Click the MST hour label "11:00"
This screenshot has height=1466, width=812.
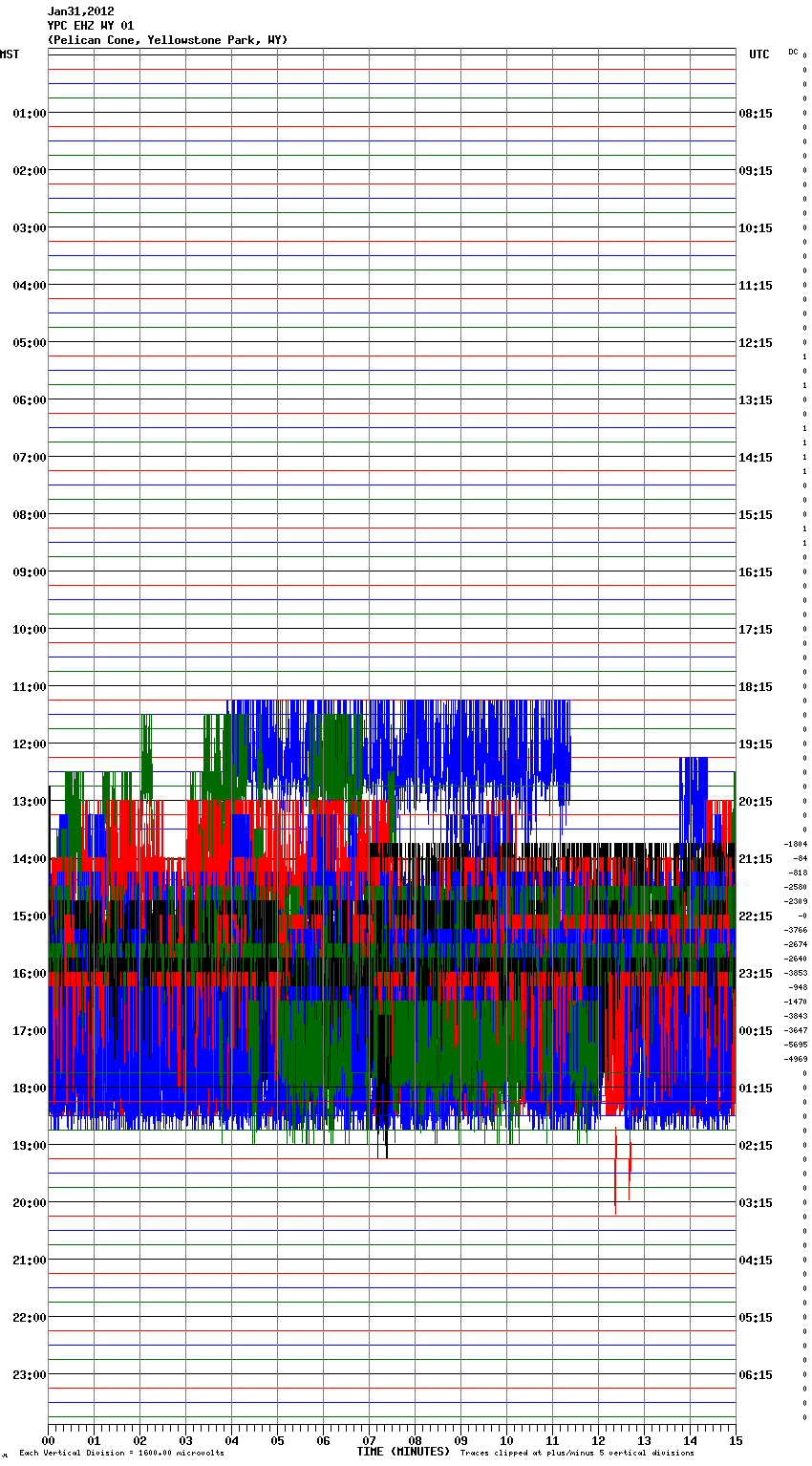click(x=30, y=687)
